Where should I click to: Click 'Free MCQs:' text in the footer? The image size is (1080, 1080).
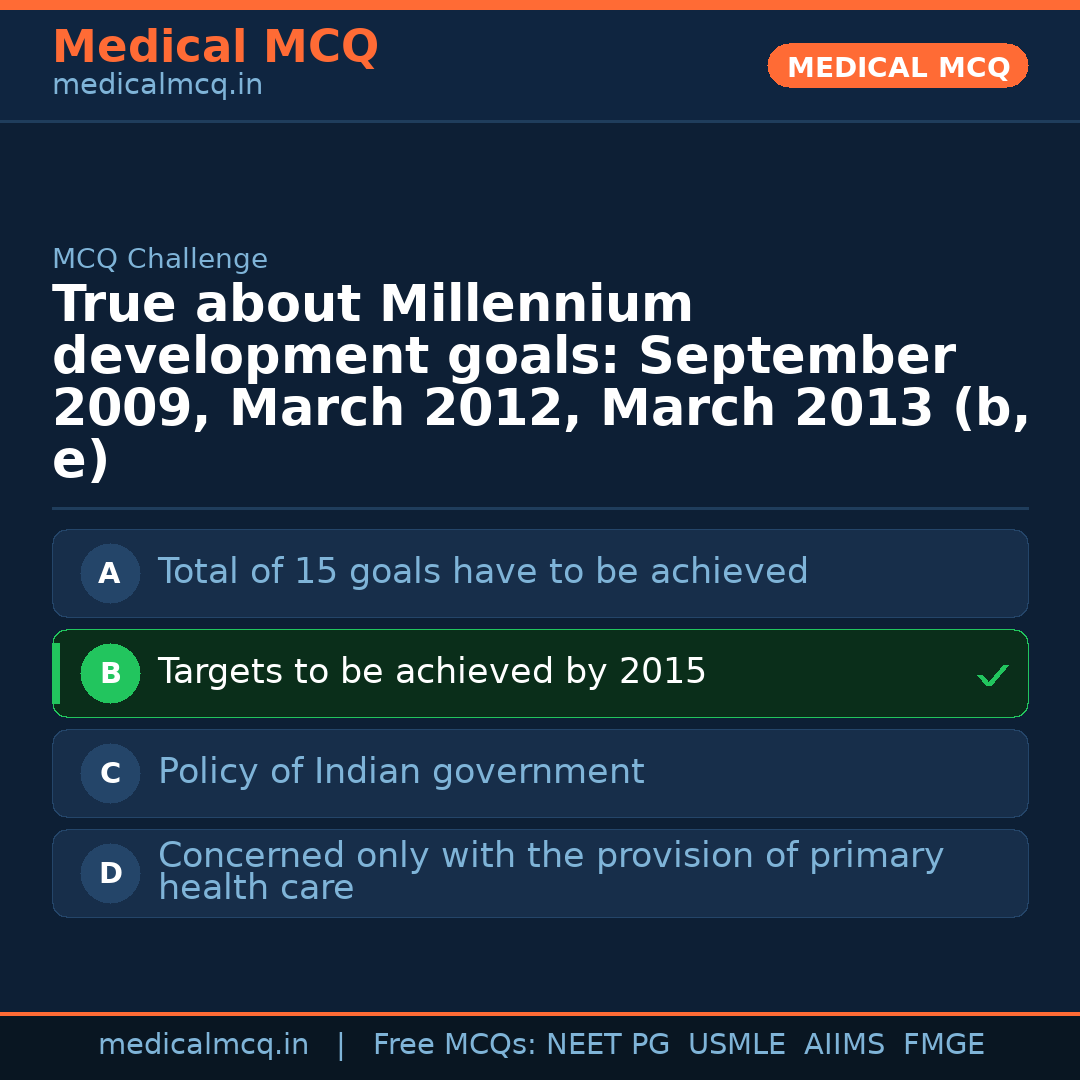coord(455,1045)
